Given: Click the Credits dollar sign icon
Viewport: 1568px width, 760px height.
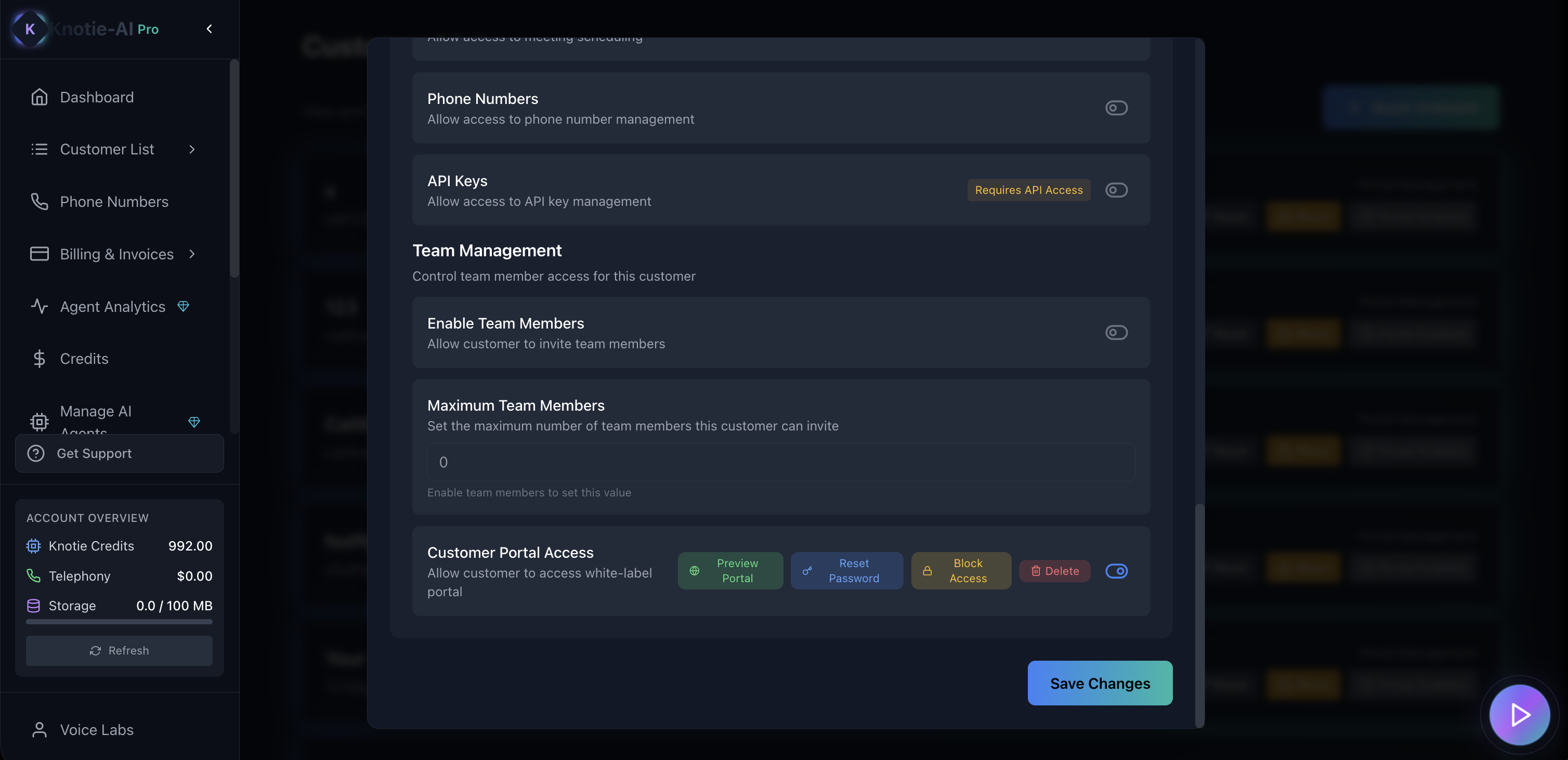Looking at the screenshot, I should click(39, 358).
